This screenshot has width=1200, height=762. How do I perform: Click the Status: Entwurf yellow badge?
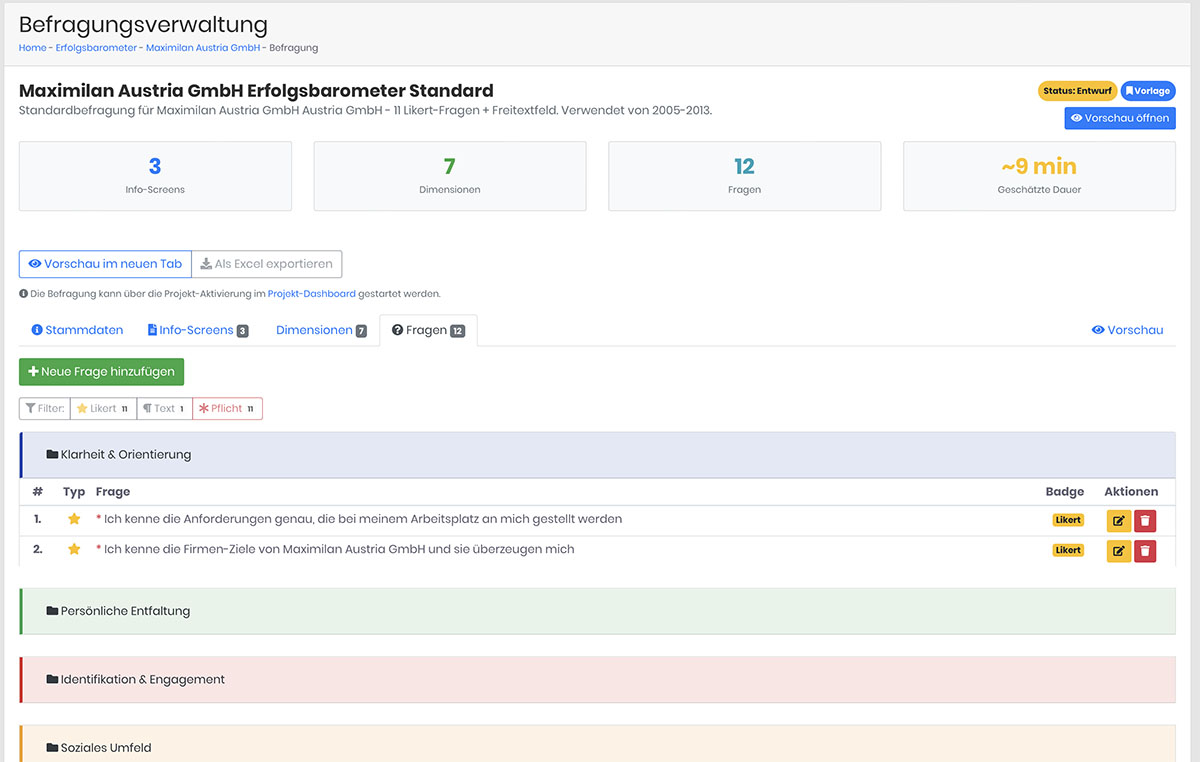point(1077,91)
